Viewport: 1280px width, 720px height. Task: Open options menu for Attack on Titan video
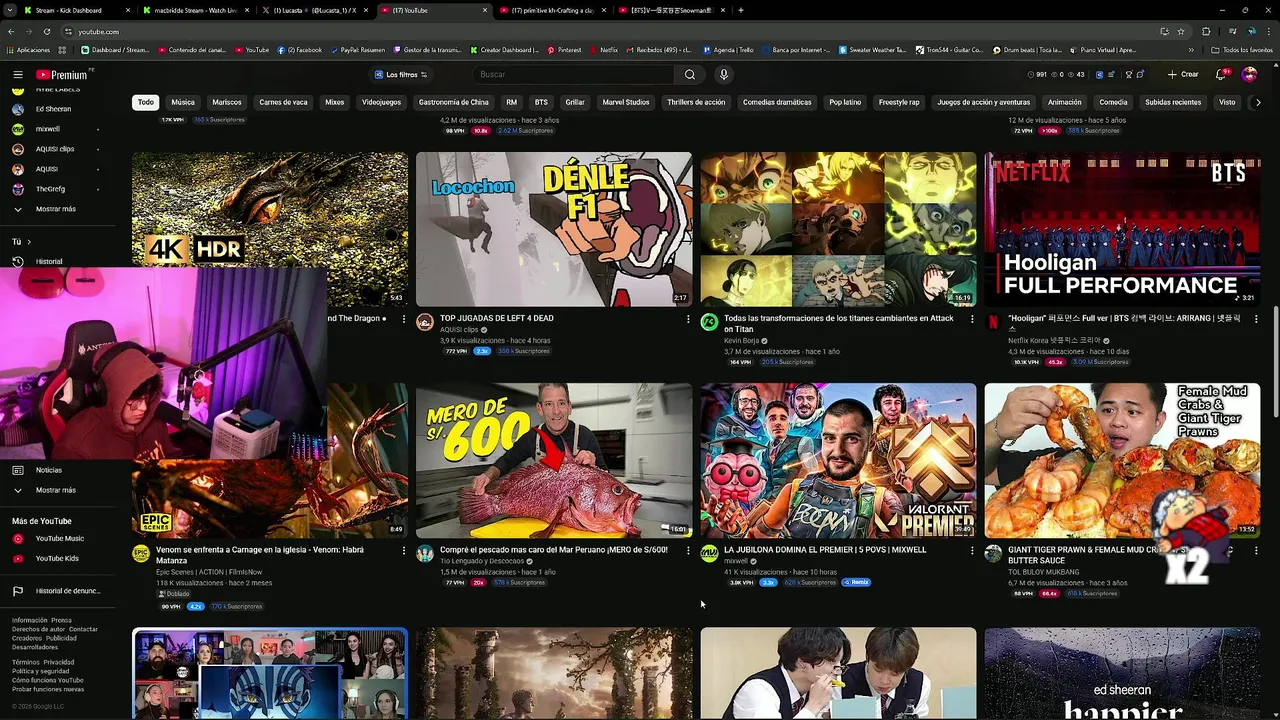point(971,319)
